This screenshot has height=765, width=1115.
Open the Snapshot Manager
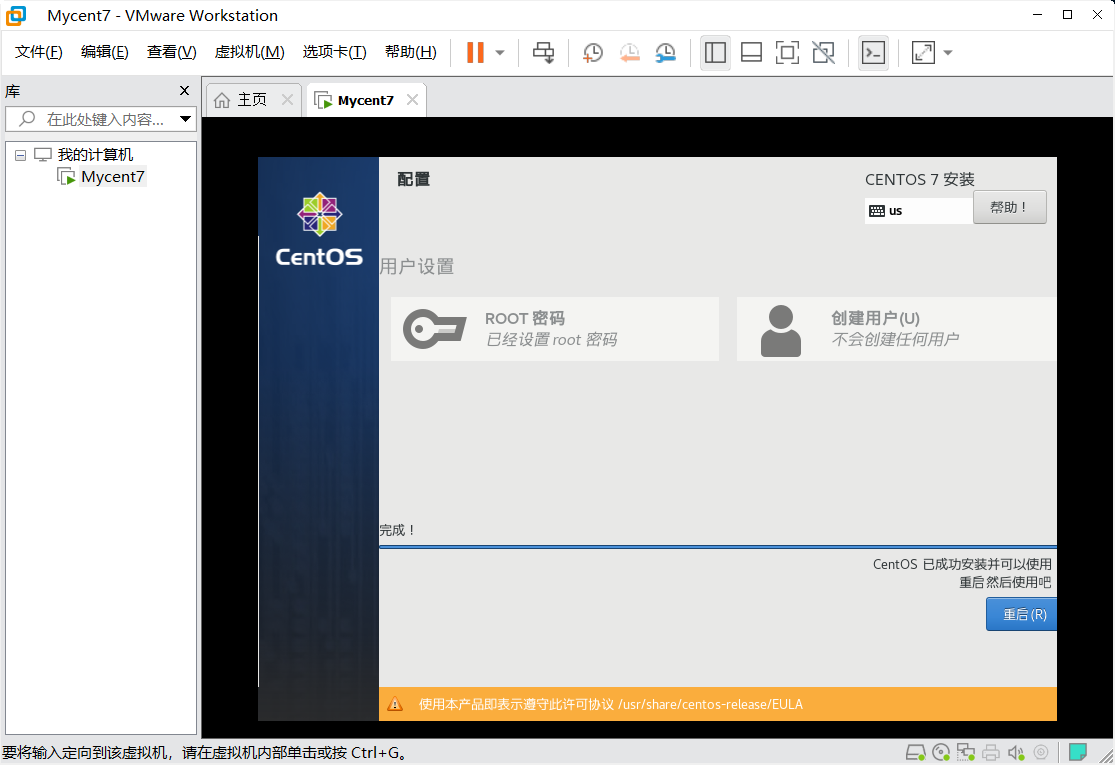pos(665,52)
